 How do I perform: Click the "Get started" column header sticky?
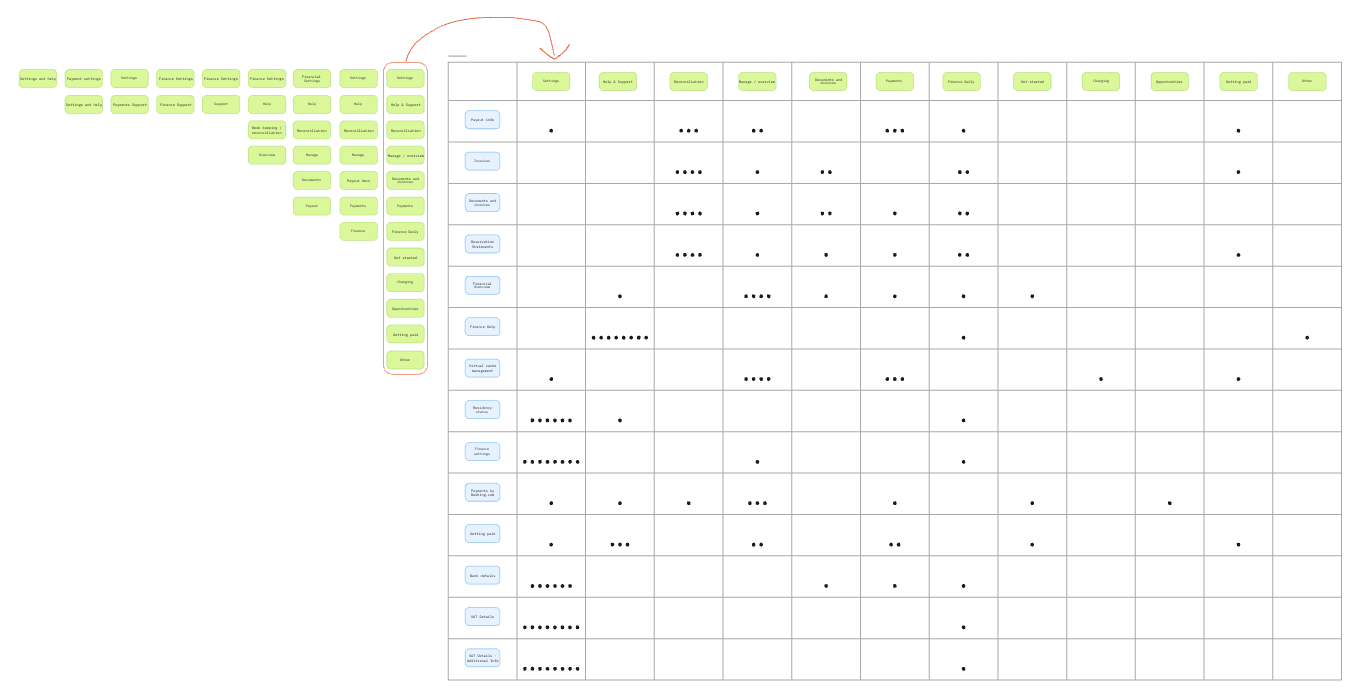coord(1031,81)
